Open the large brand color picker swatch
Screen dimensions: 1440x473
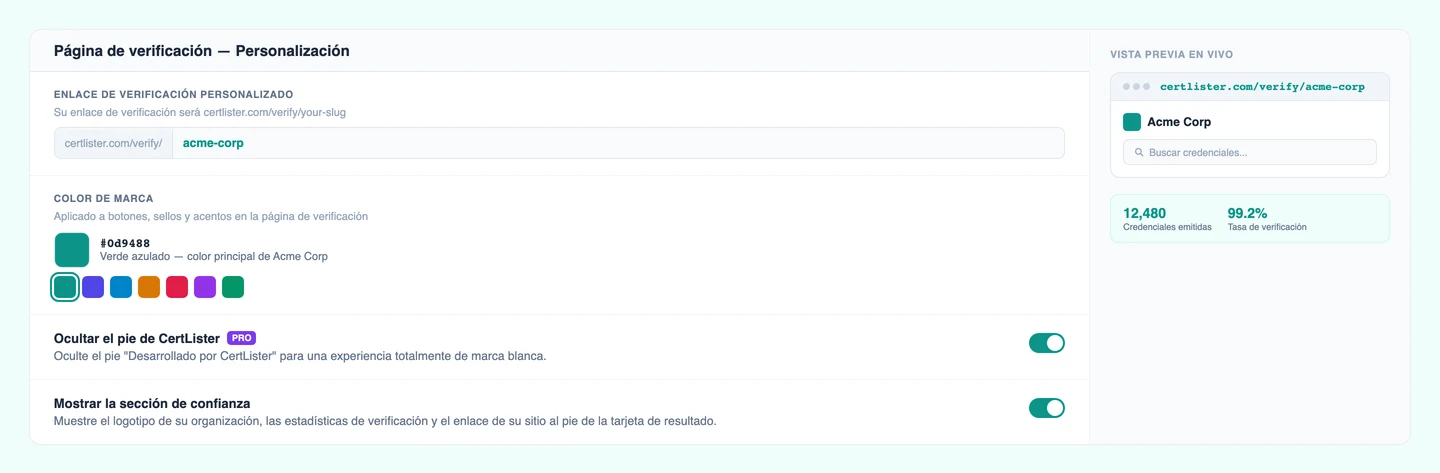click(72, 250)
